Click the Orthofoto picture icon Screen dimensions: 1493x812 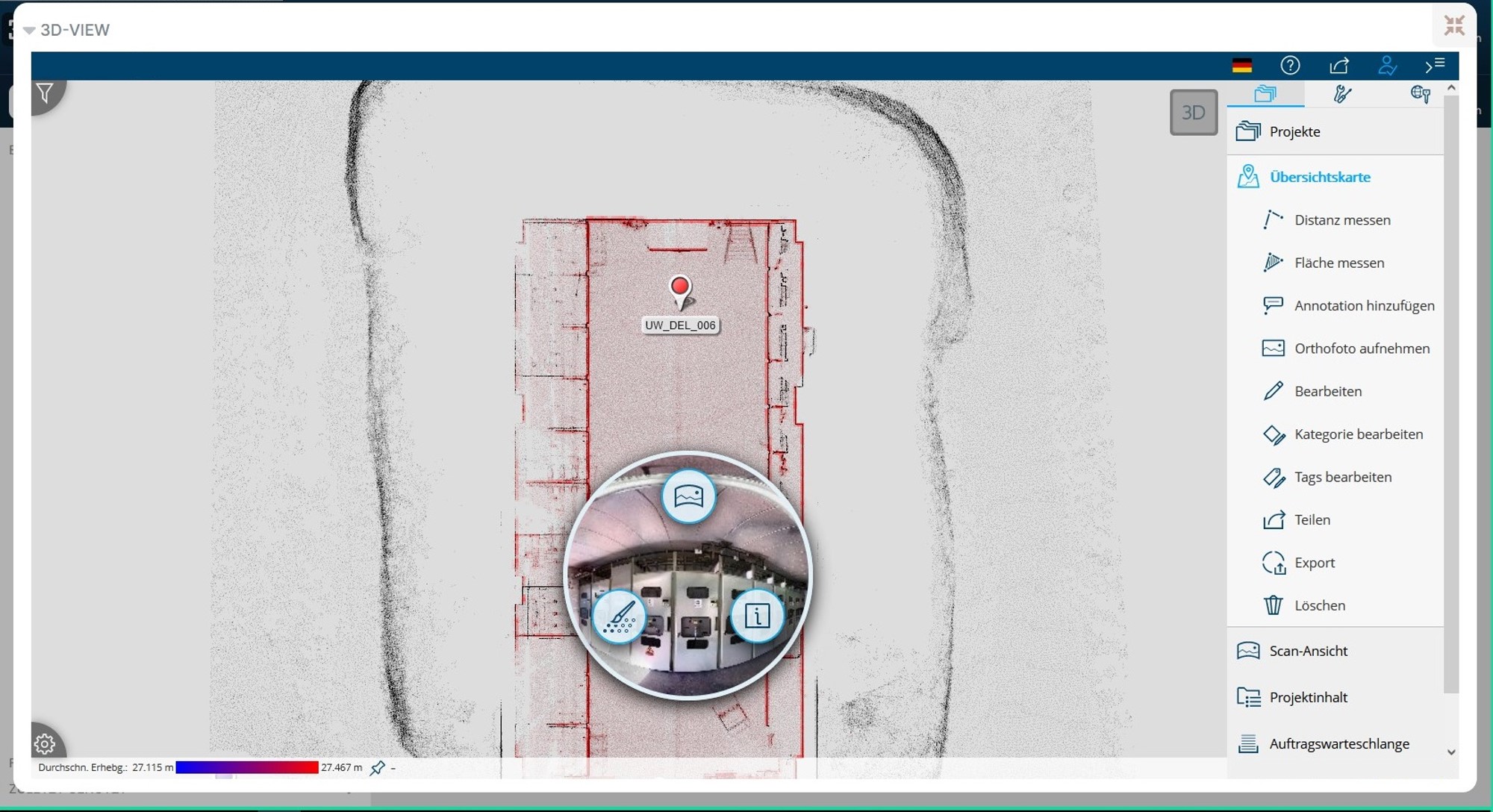click(1273, 349)
